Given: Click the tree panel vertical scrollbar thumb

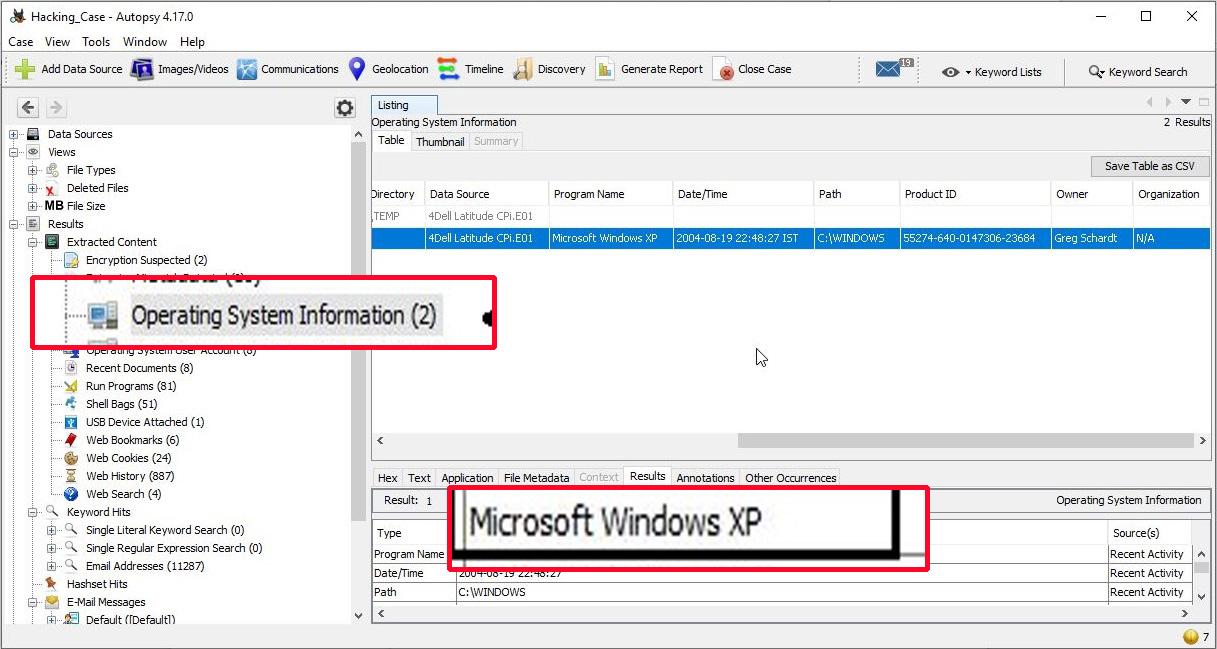Looking at the screenshot, I should (x=359, y=330).
